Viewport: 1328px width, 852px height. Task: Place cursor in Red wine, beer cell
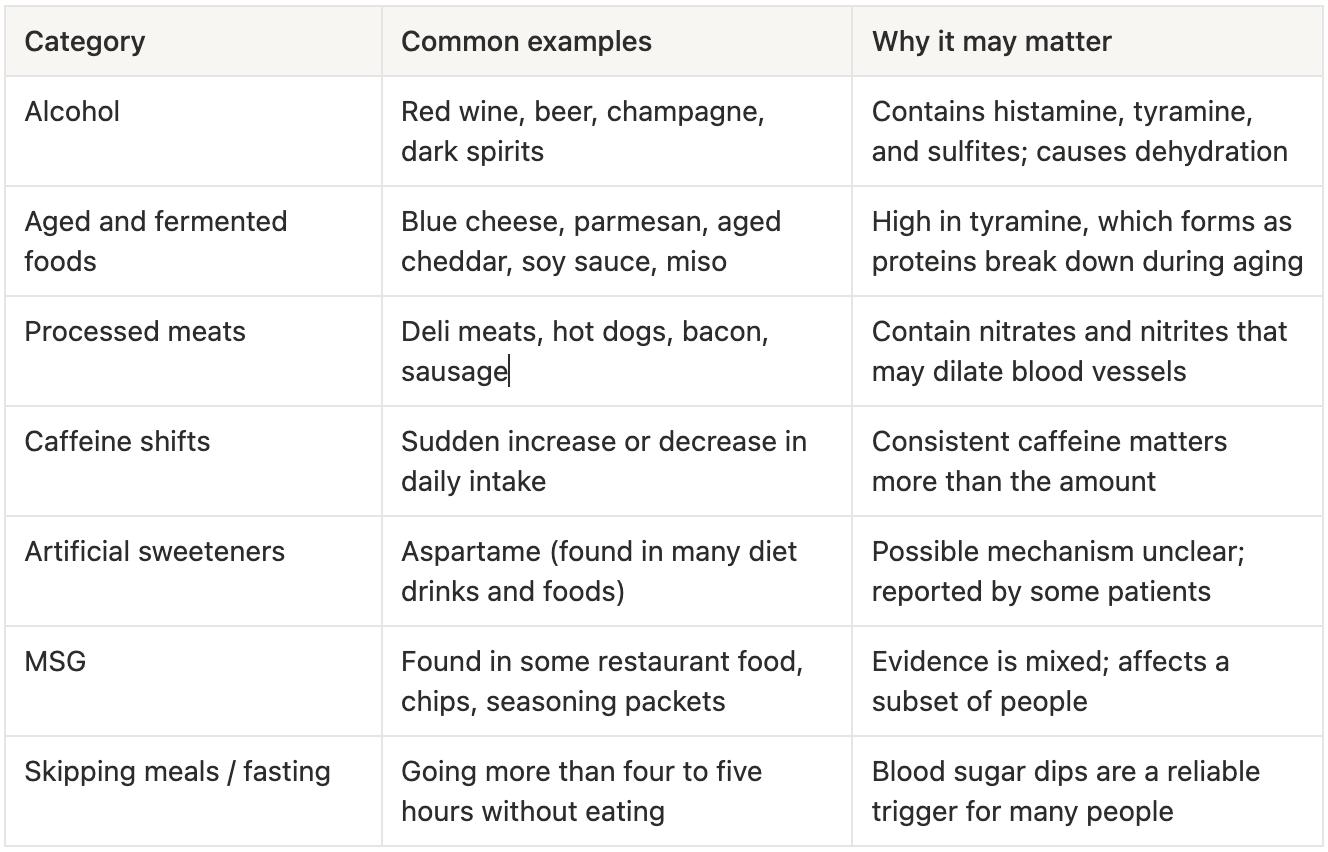[617, 131]
